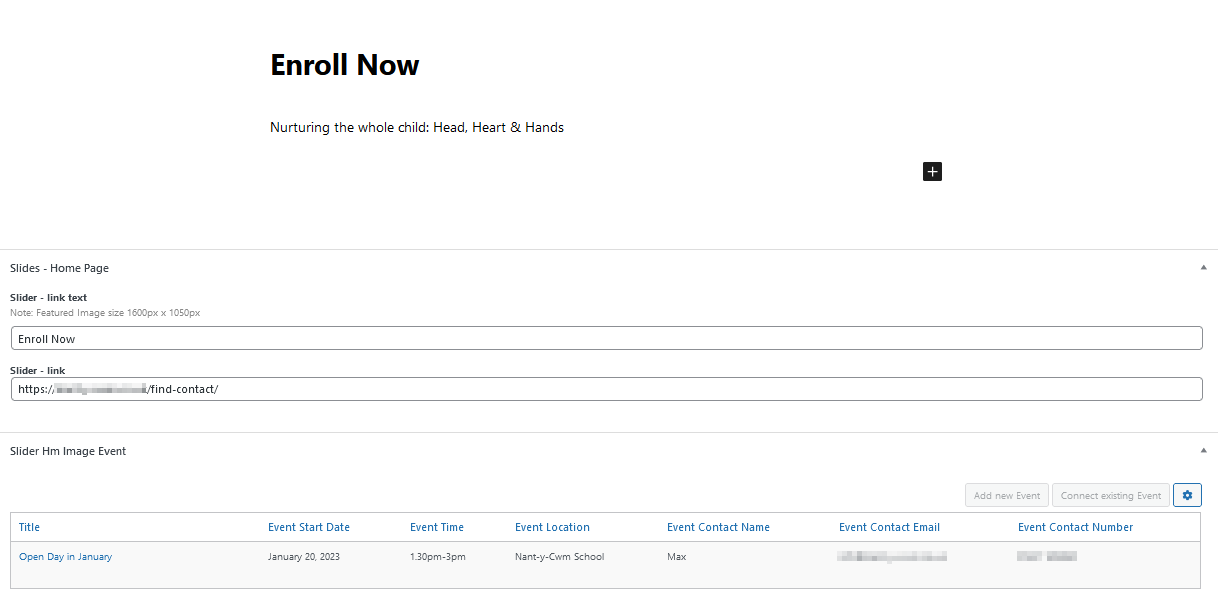Sort by Event Contact Name column

(x=718, y=527)
